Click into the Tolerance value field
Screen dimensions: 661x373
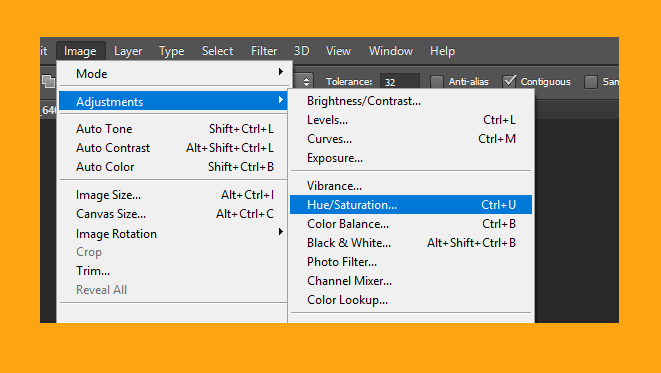399,81
